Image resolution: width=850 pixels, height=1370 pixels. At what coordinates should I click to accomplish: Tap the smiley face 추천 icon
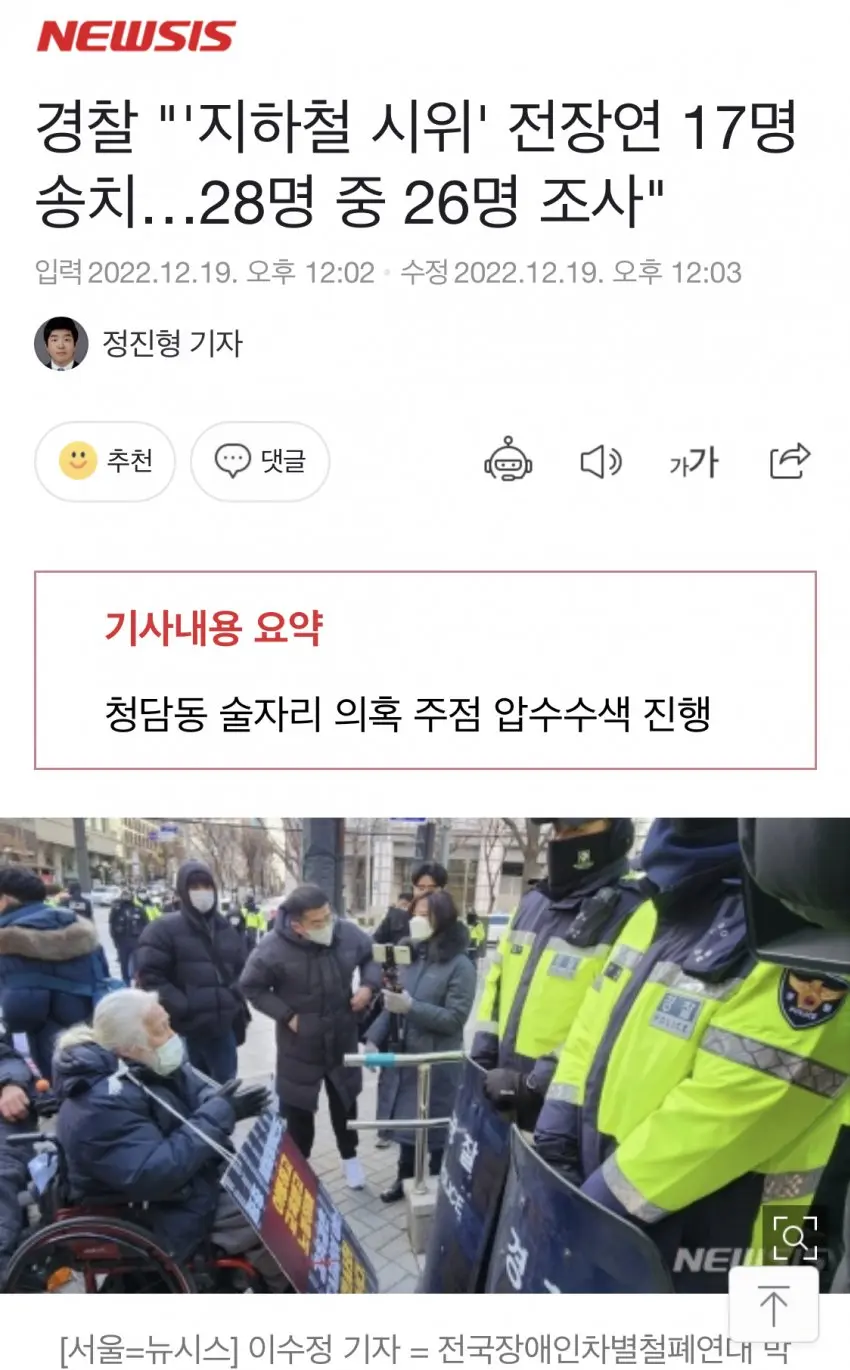click(78, 461)
